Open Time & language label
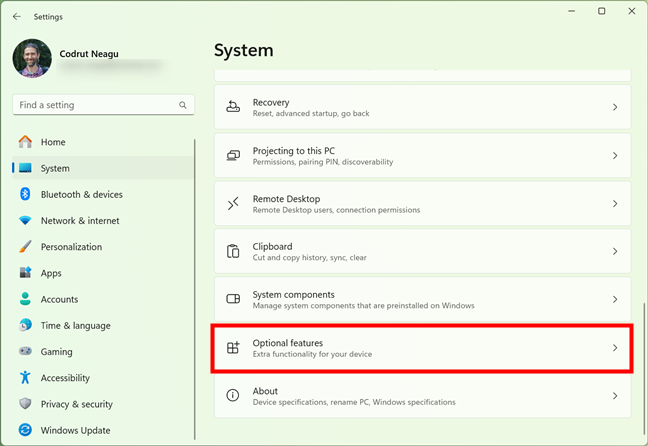The width and height of the screenshot is (648, 446). point(75,326)
